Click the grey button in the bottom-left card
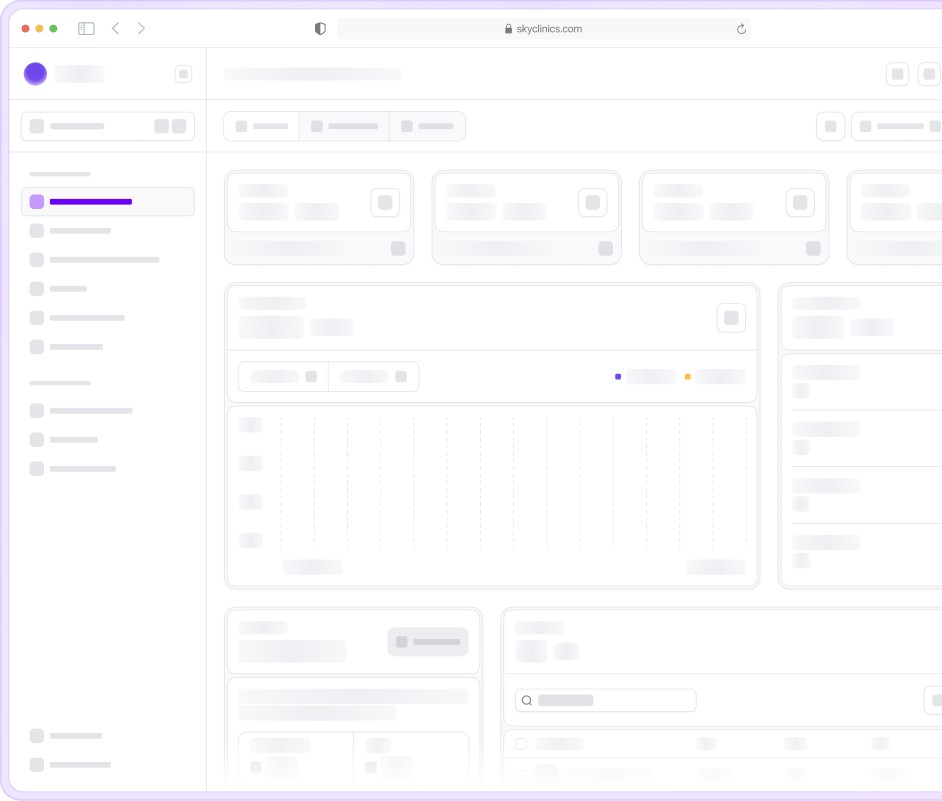This screenshot has height=801, width=942. point(427,642)
